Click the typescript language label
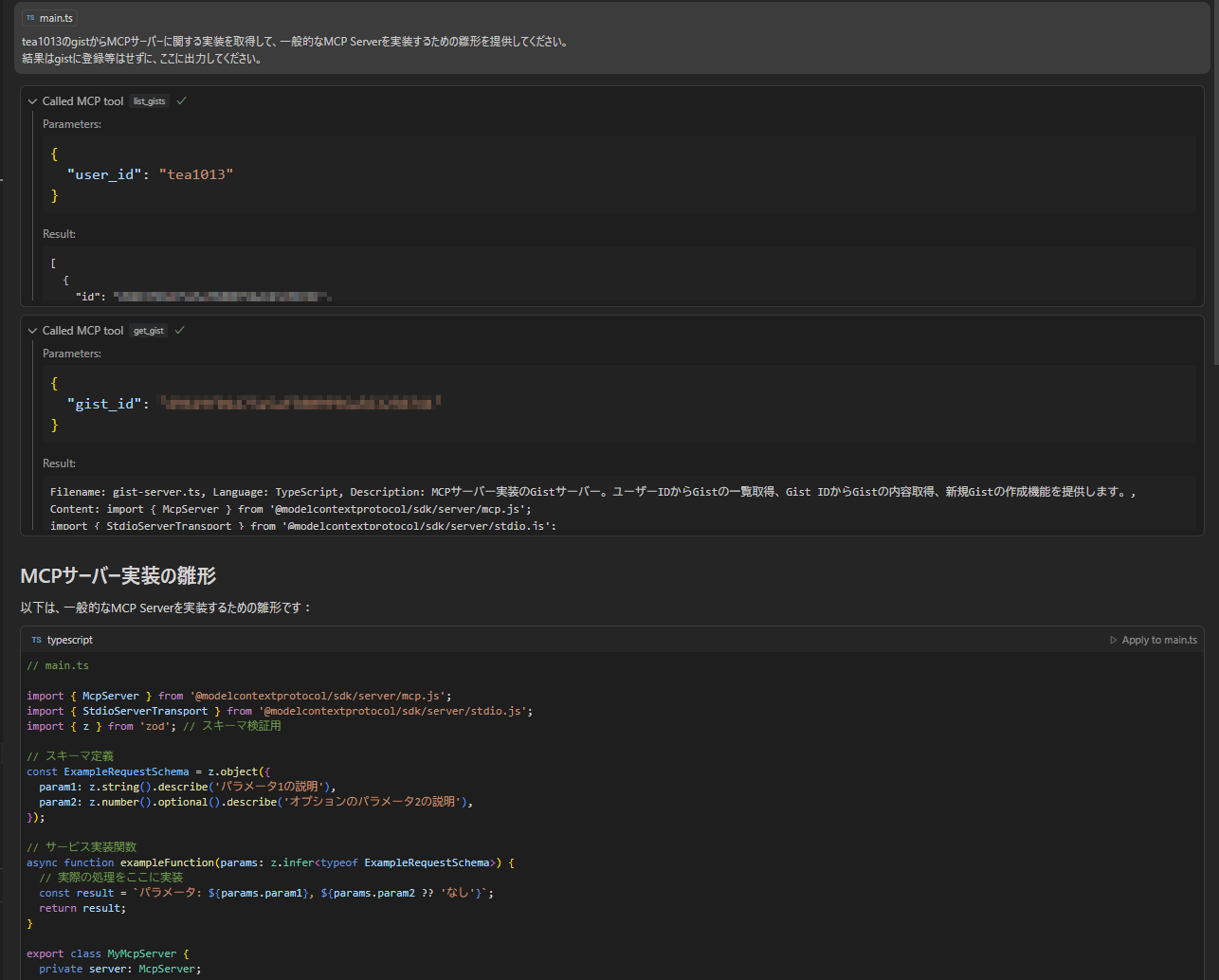The image size is (1219, 980). (x=70, y=640)
